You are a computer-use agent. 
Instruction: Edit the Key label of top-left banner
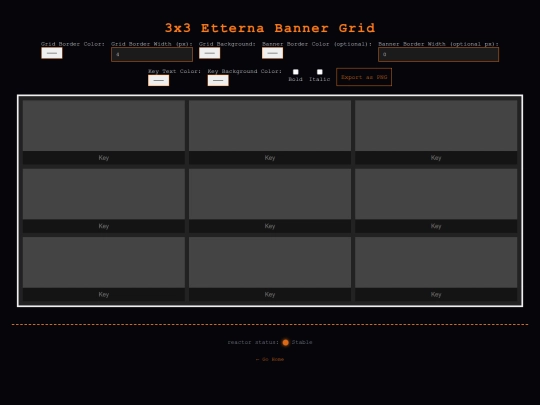pos(104,158)
